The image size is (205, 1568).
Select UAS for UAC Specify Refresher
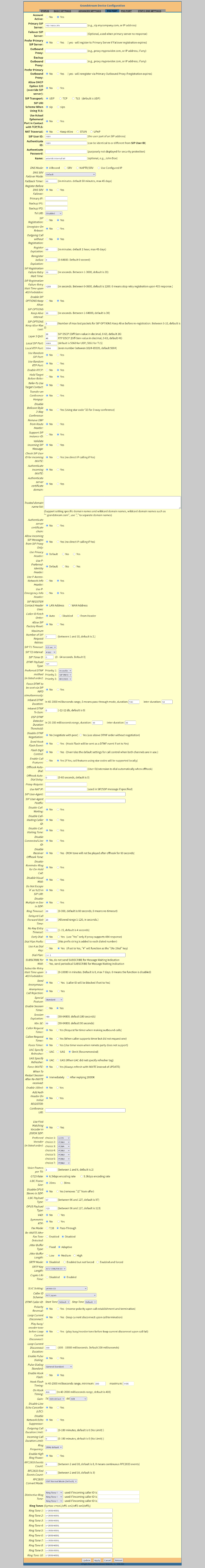click(x=59, y=1051)
